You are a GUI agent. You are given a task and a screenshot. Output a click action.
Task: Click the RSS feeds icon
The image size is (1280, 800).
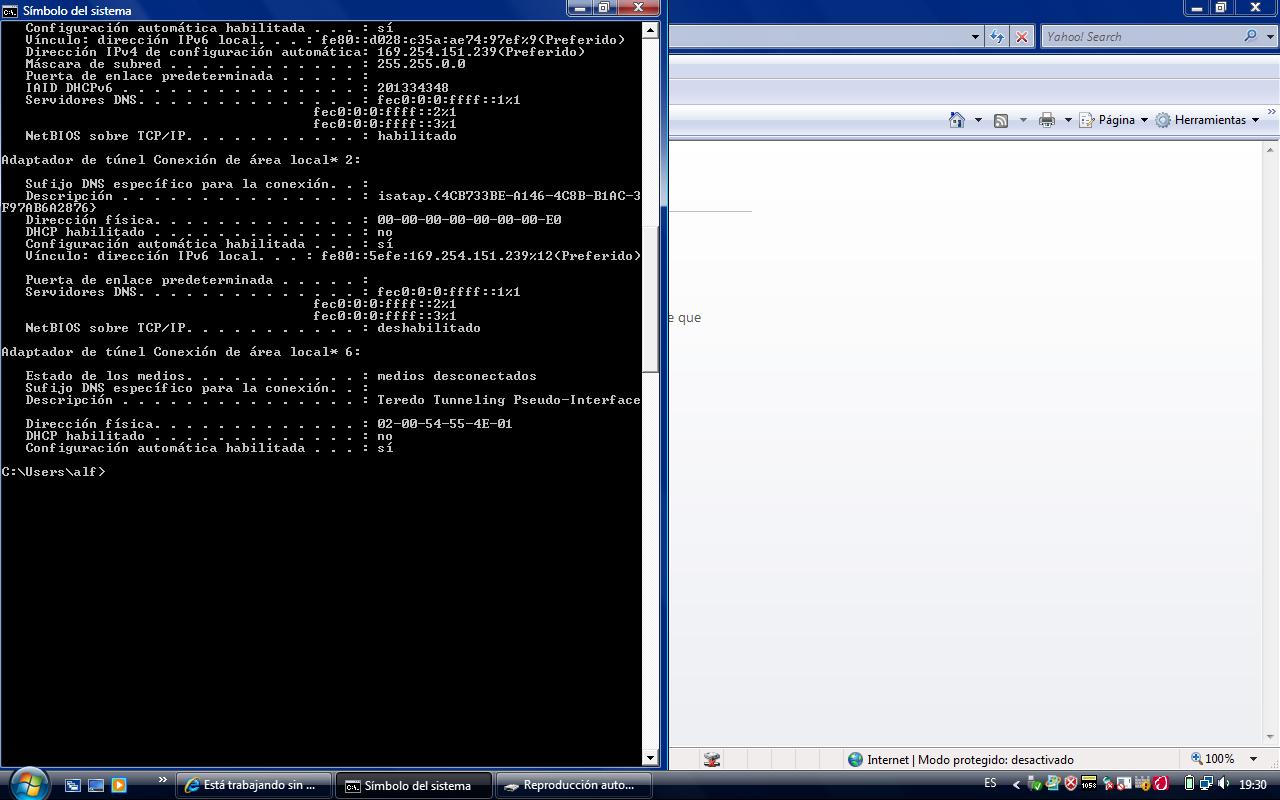click(x=1001, y=120)
